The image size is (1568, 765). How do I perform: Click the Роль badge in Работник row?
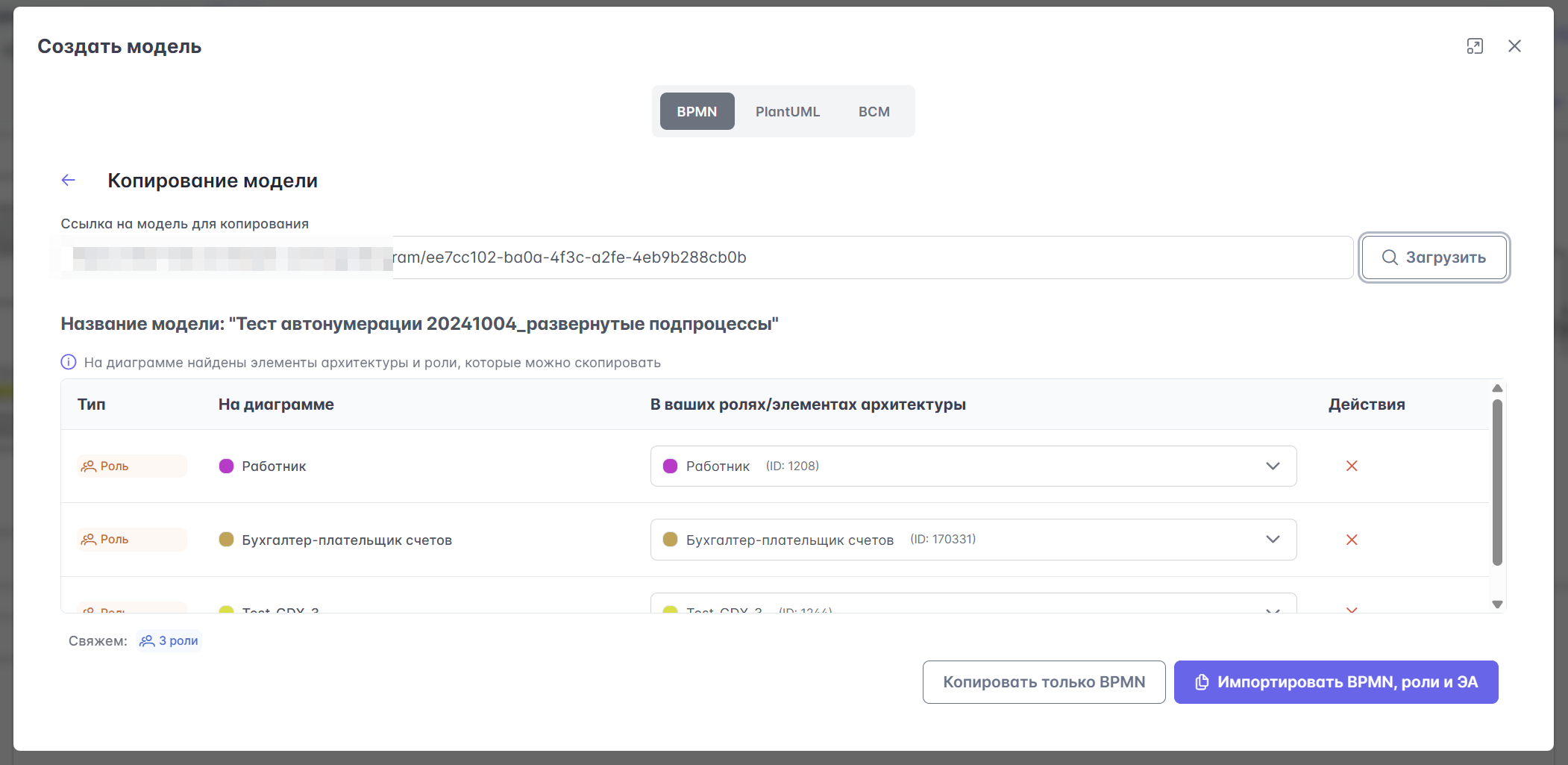click(132, 466)
